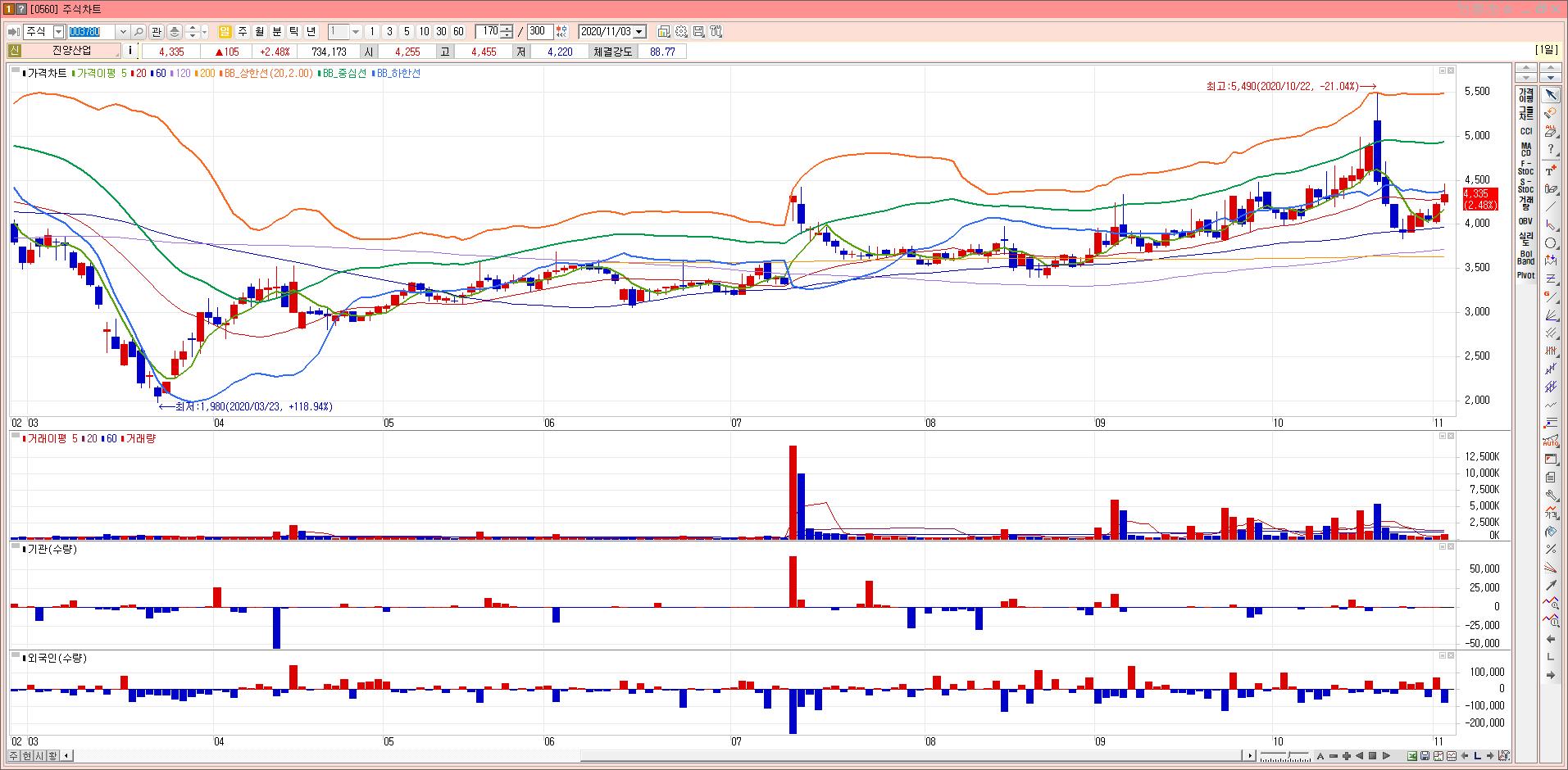Viewport: 1568px width, 770px height.
Task: Select the 60 interval button
Action: click(458, 32)
